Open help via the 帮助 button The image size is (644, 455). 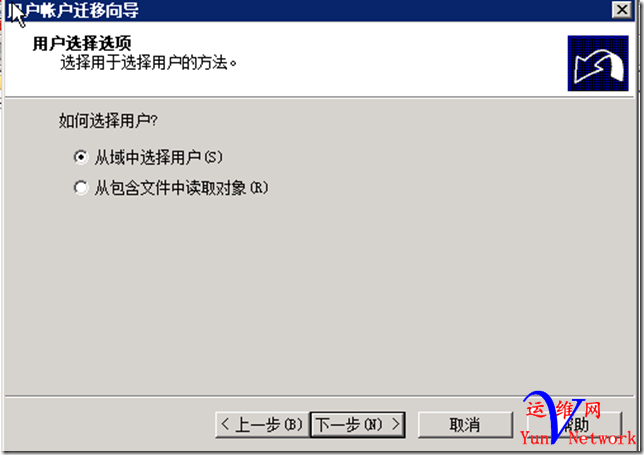575,425
